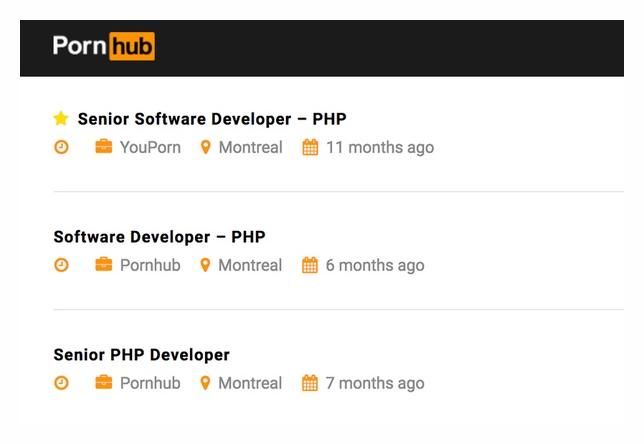Click calendar icon beside 11 months ago

(x=310, y=147)
